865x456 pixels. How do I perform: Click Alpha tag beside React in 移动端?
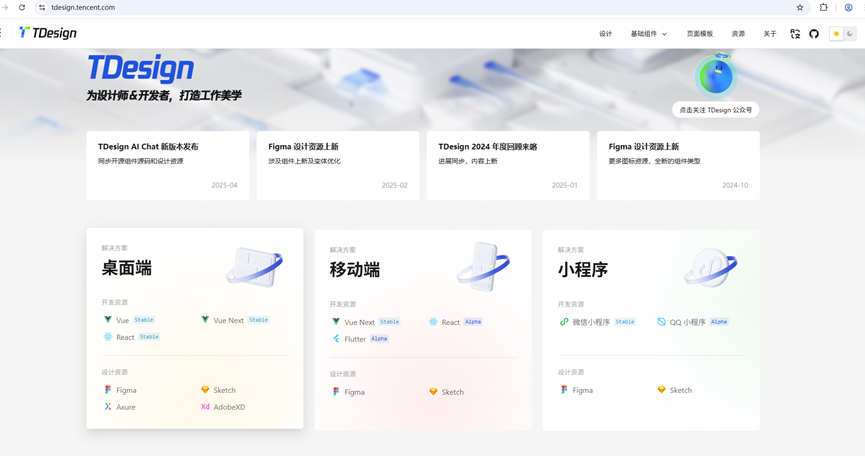(473, 321)
